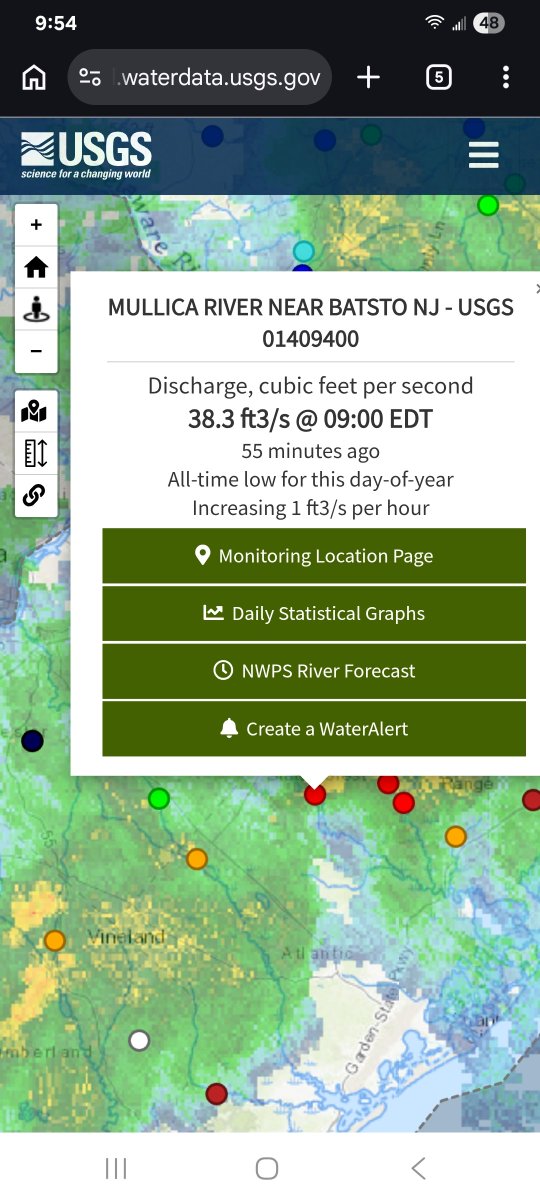Open a new browser tab with the plus icon
The width and height of the screenshot is (540, 1200).
tap(369, 77)
